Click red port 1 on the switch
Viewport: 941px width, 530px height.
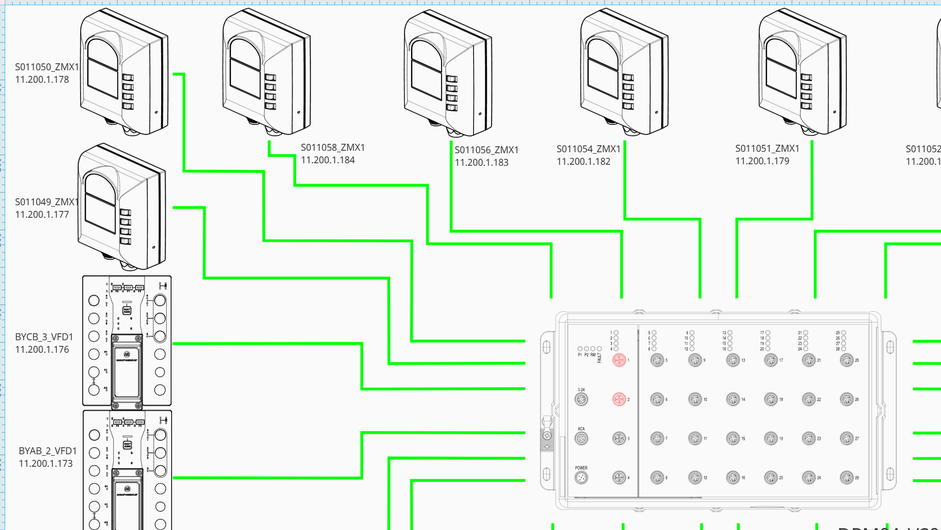[619, 359]
